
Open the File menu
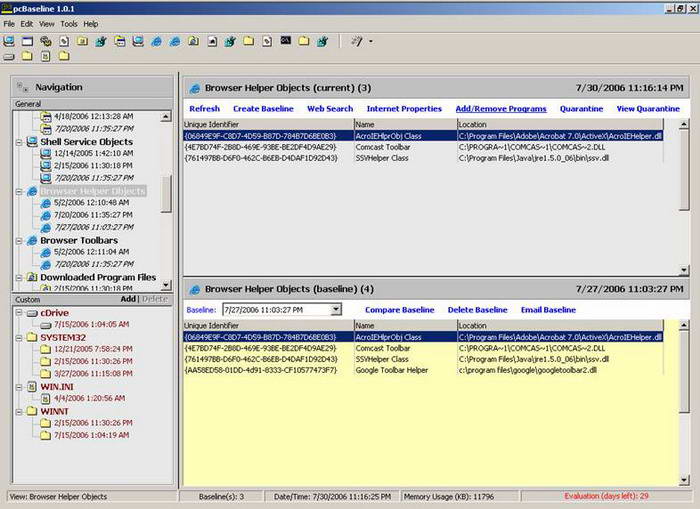[9, 24]
